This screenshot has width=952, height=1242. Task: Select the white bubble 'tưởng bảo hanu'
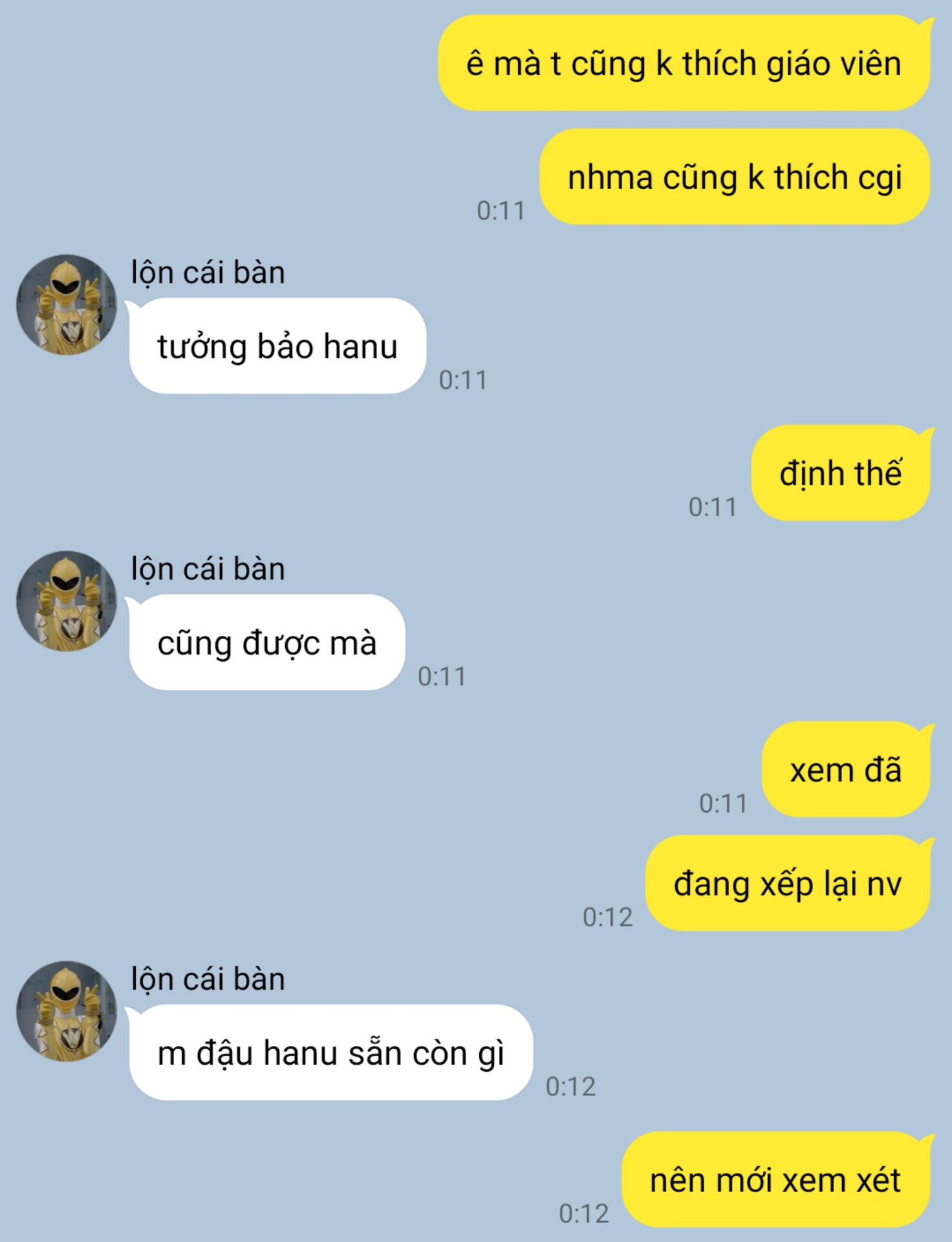point(277,345)
